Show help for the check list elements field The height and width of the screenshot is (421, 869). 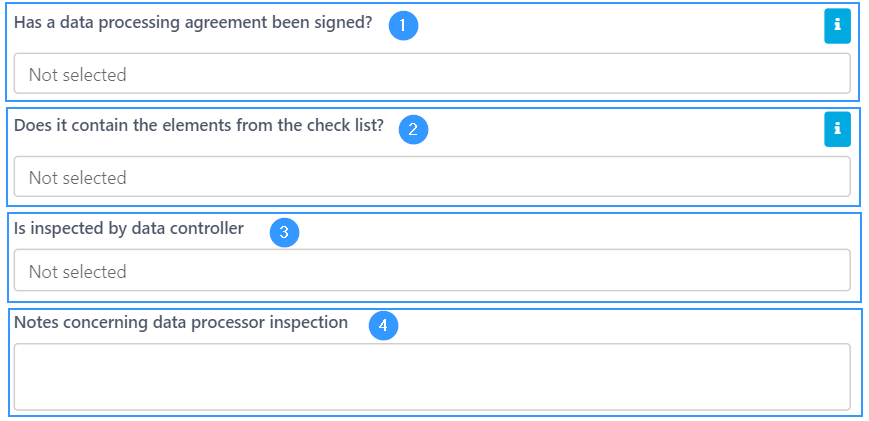point(837,129)
